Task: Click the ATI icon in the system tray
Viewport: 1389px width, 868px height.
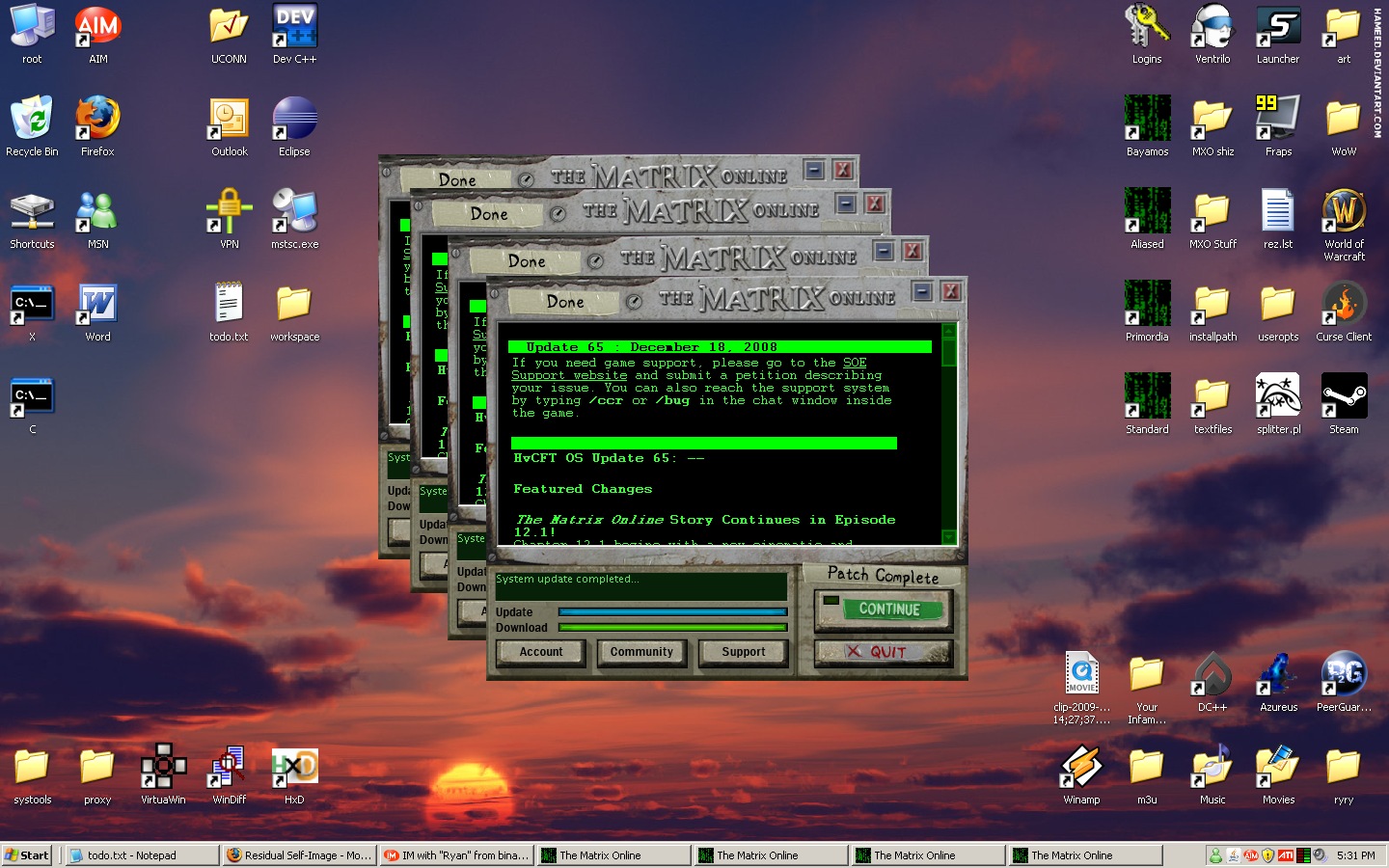Action: pos(1286,855)
